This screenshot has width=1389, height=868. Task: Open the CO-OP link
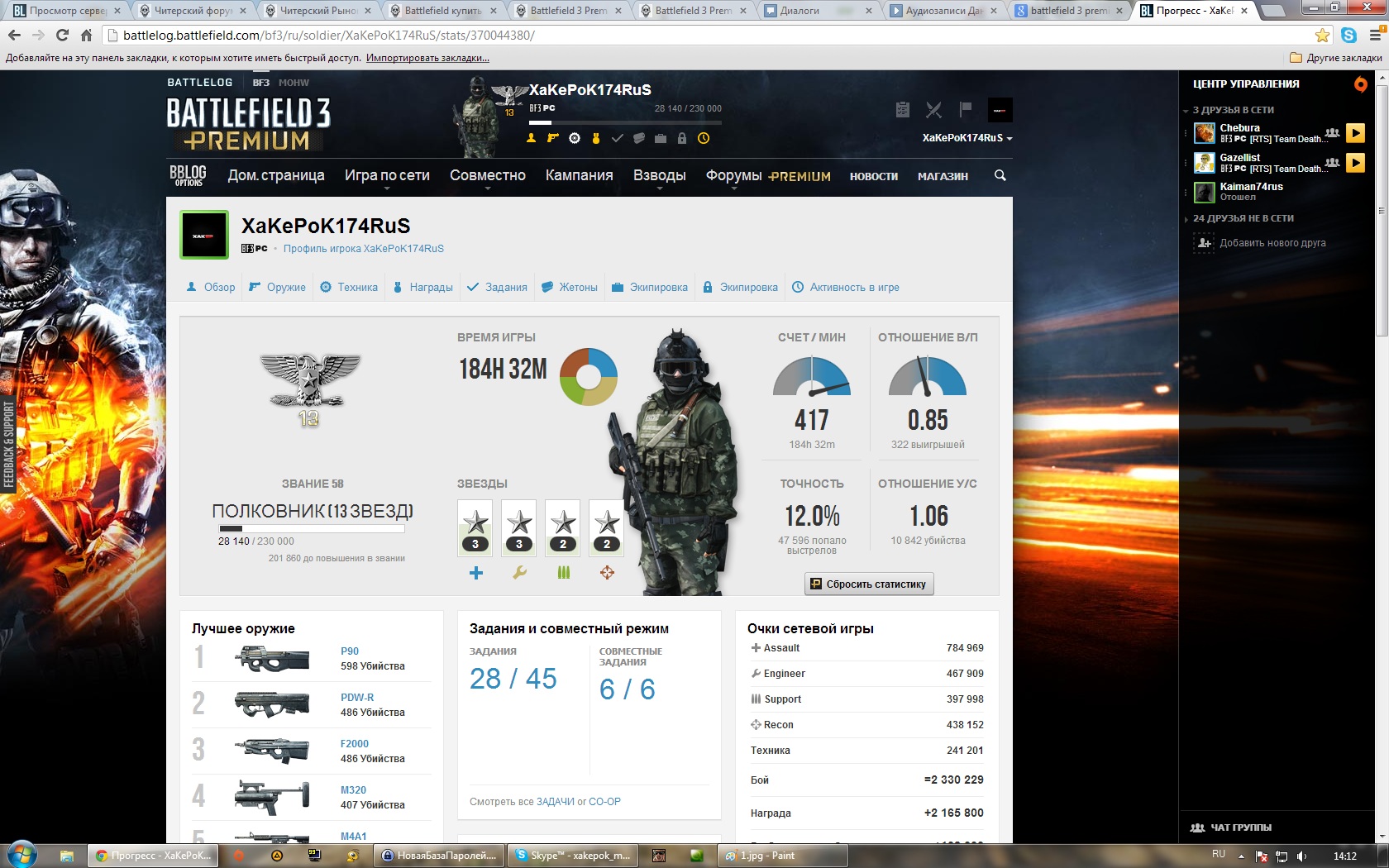click(604, 802)
